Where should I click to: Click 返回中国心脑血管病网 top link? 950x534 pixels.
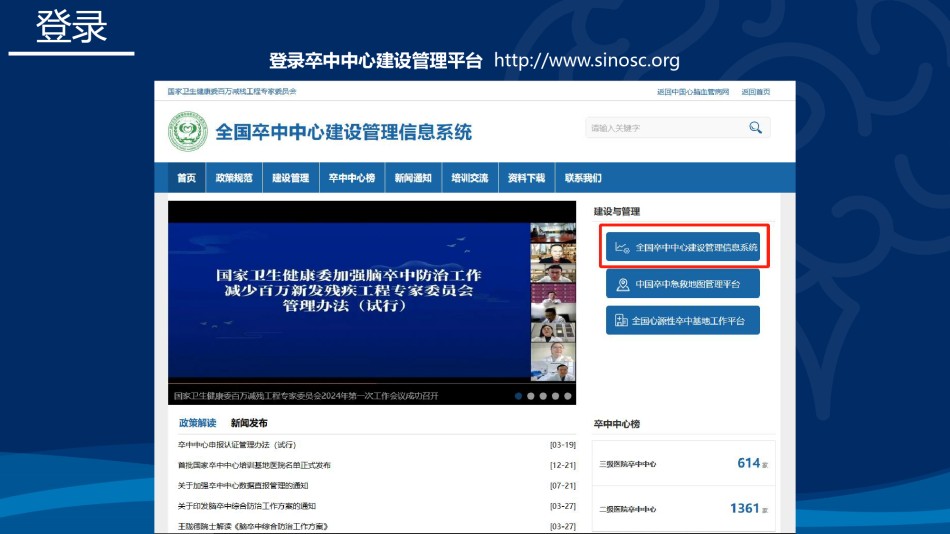(693, 92)
